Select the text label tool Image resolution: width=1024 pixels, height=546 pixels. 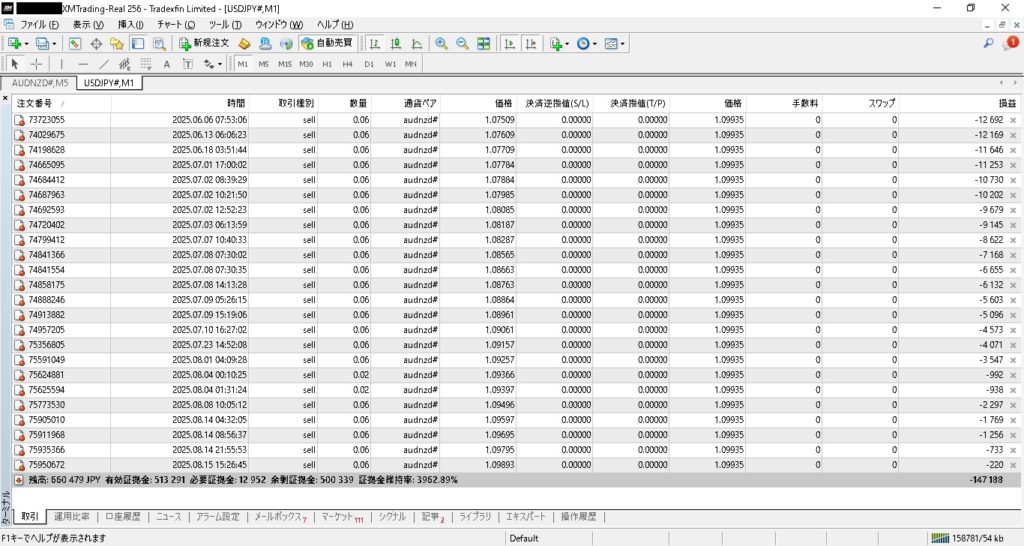pyautogui.click(x=166, y=64)
